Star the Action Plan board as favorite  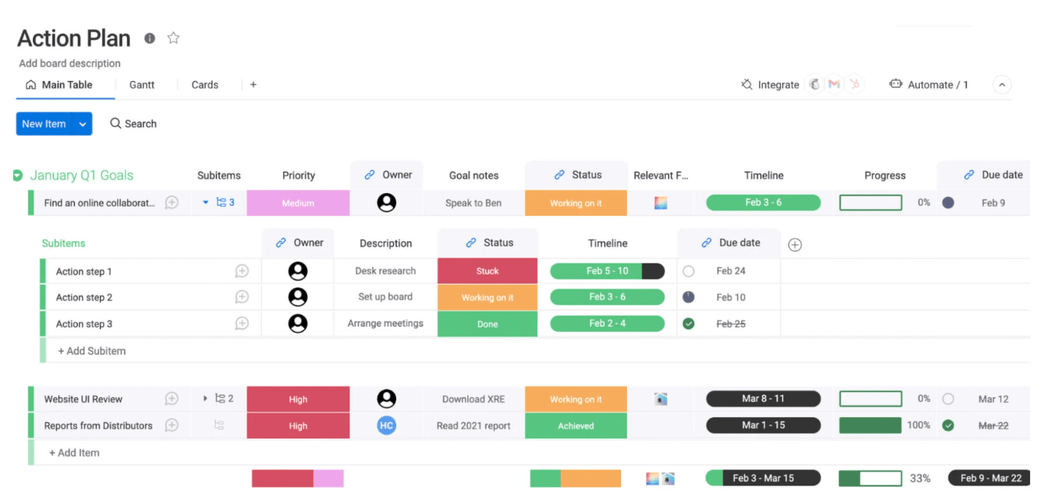click(x=173, y=38)
